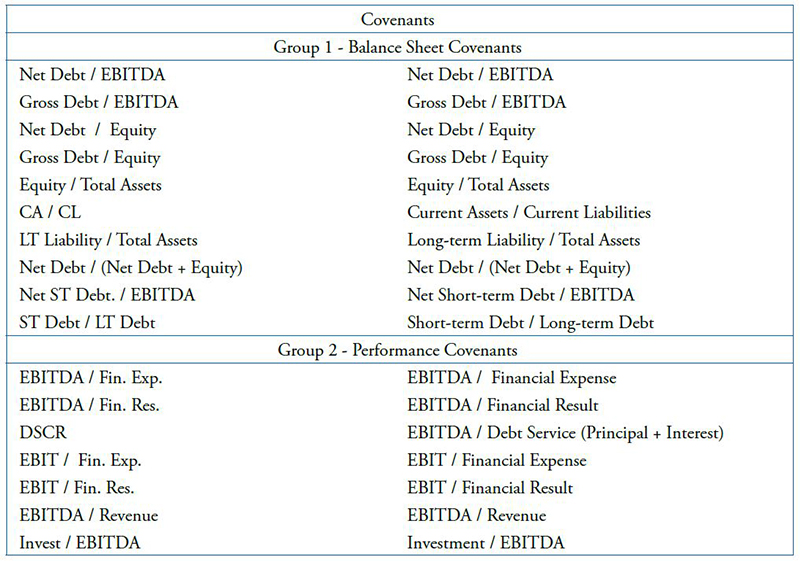Select the "Investment / EBITDA" text
The height and width of the screenshot is (561, 800).
point(485,543)
